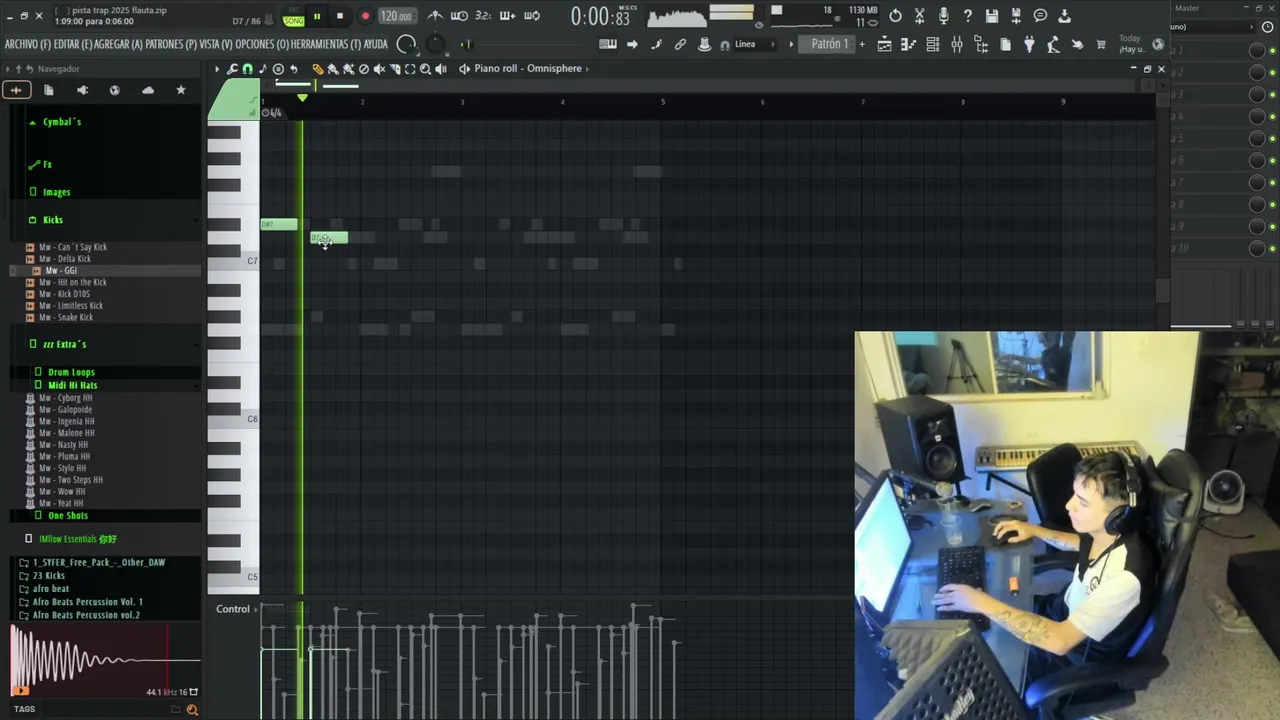1280x720 pixels.
Task: Toggle the microphone recording icon
Action: [x=944, y=16]
